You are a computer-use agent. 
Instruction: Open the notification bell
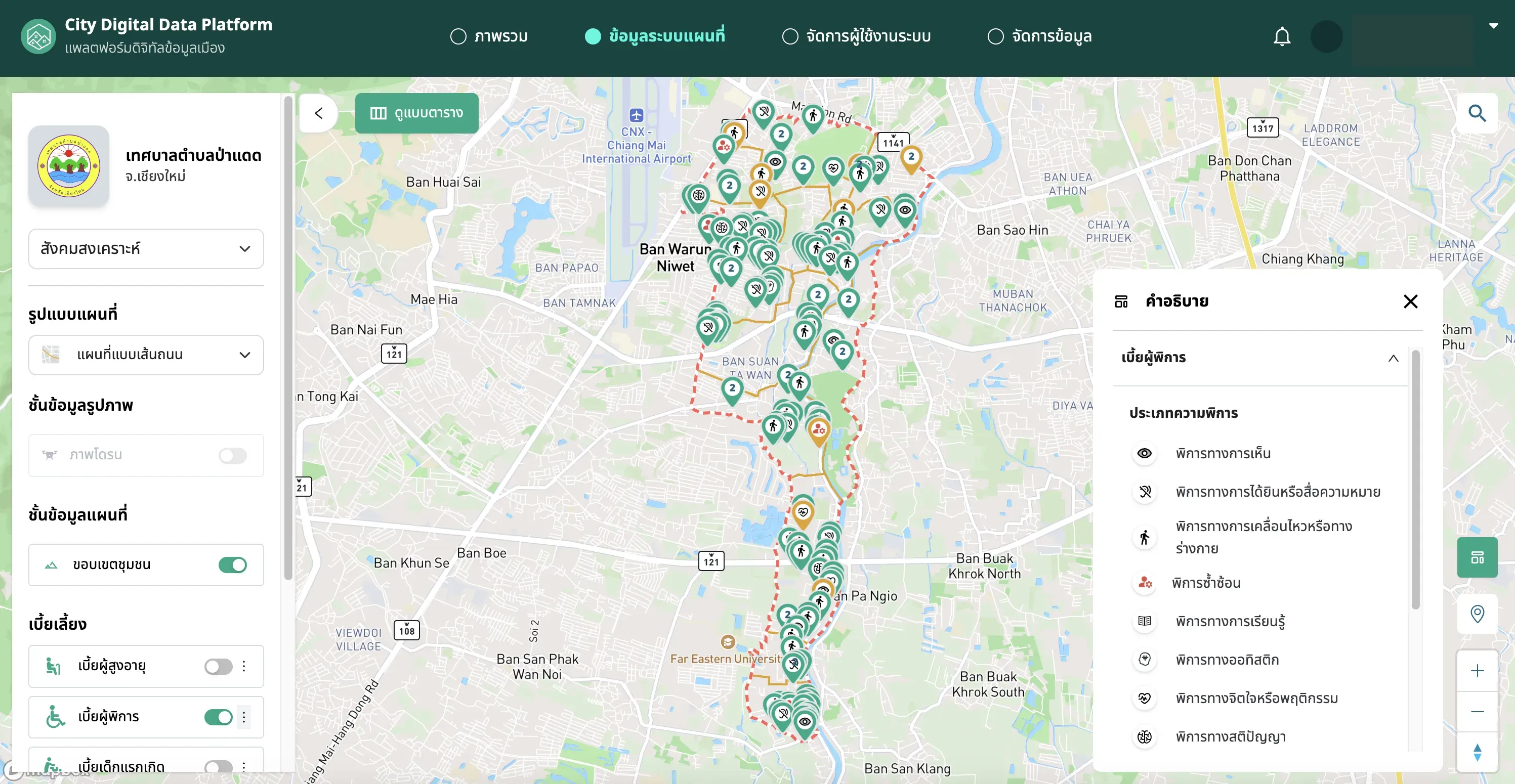point(1282,36)
